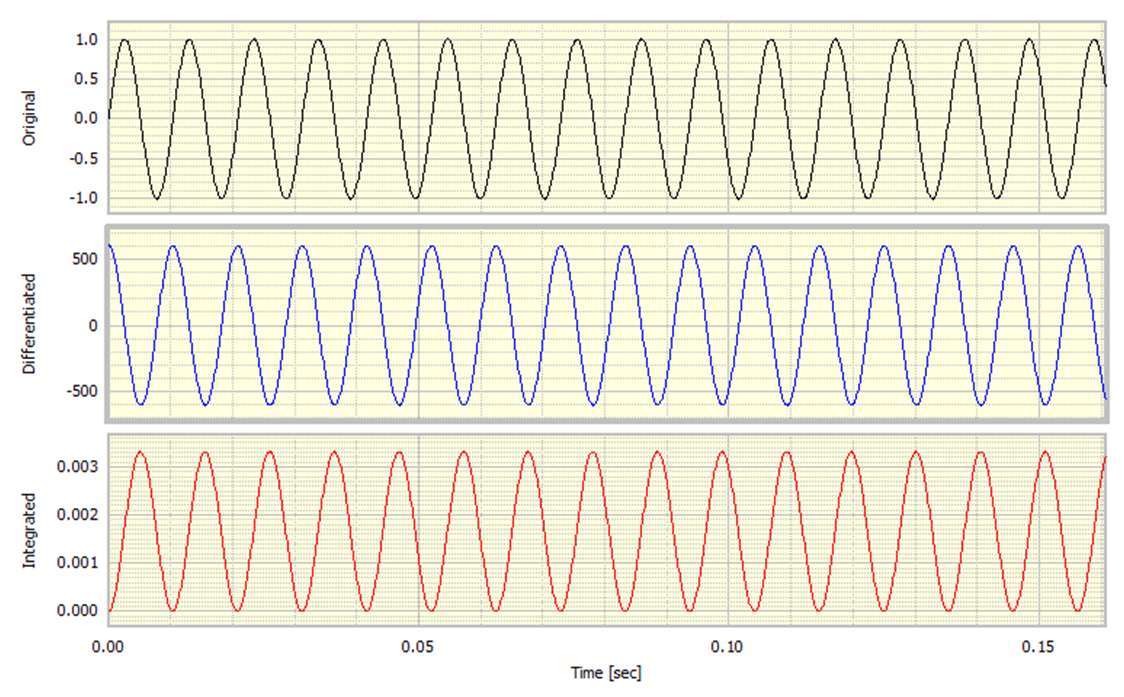Viewport: 1124px width, 697px height.
Task: Click the 'Time [sec]' axis title
Action: [606, 672]
